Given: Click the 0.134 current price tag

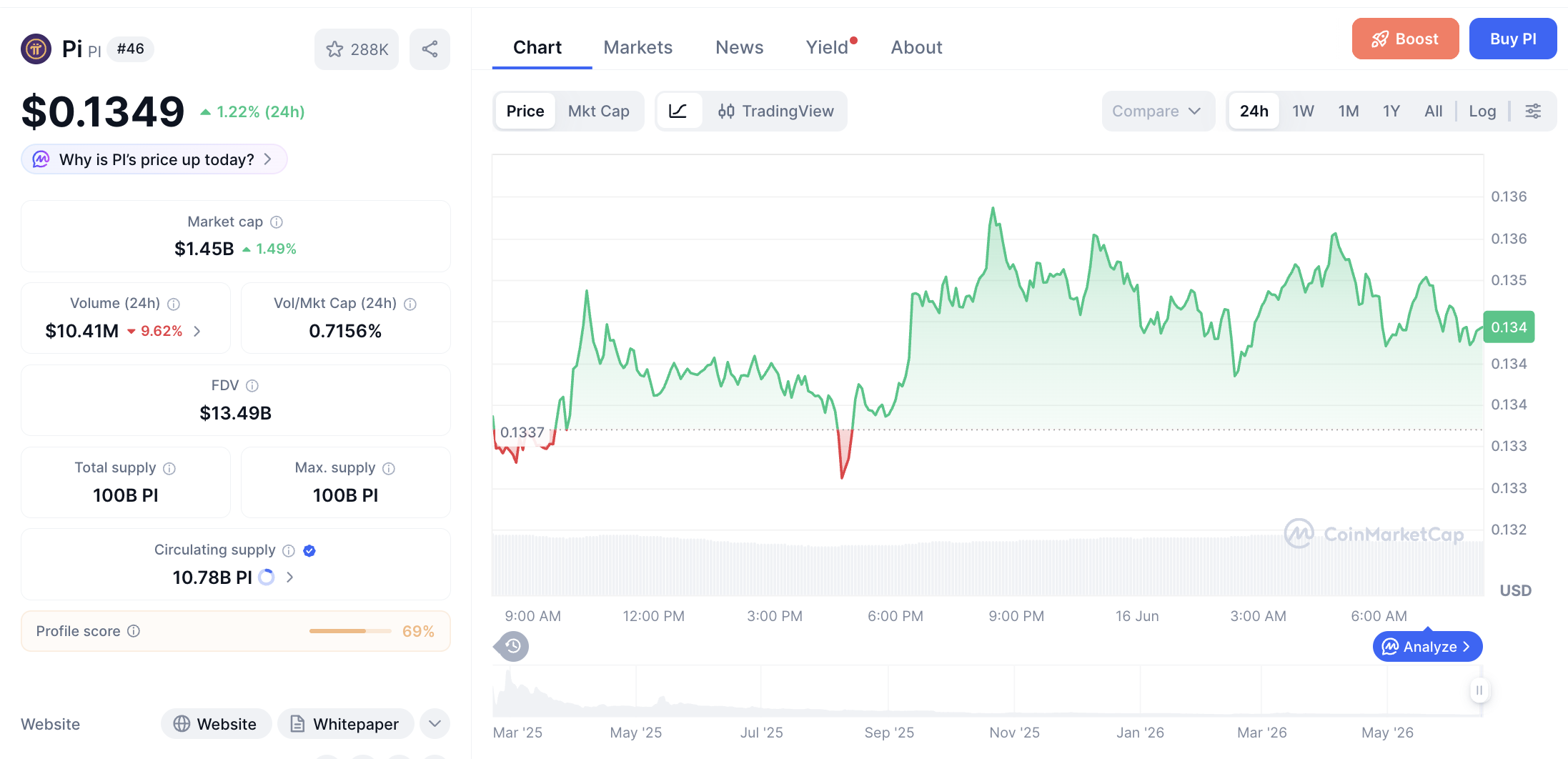Looking at the screenshot, I should click(x=1509, y=327).
